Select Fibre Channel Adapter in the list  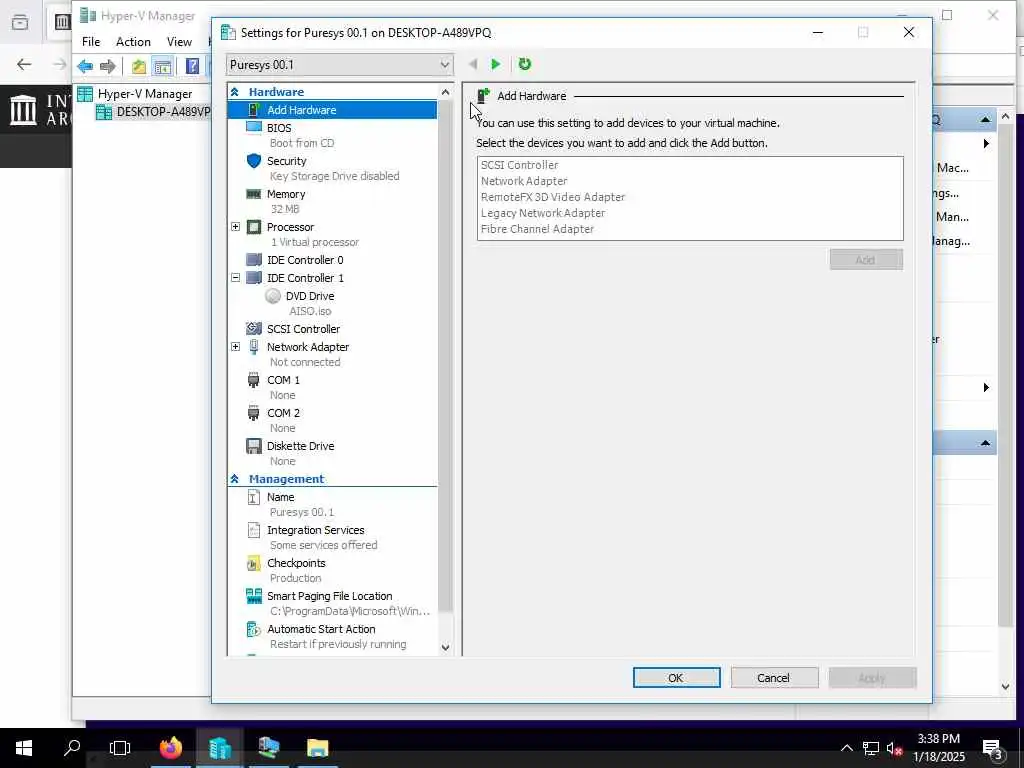tap(537, 229)
